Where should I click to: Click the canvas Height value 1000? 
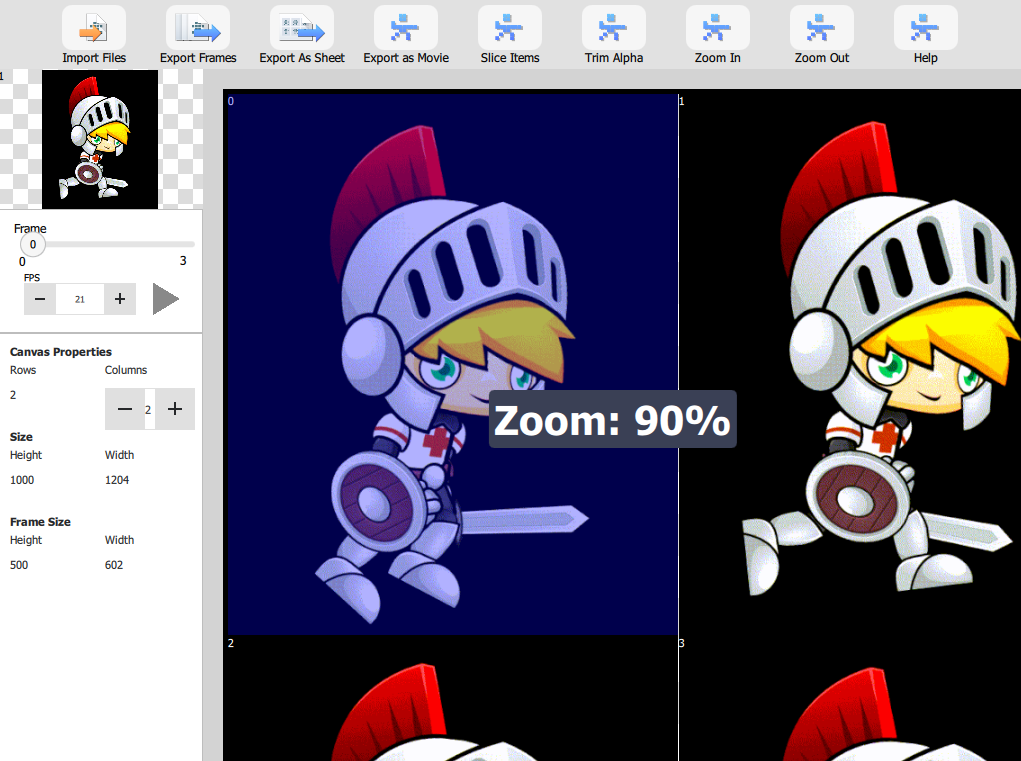click(x=22, y=480)
